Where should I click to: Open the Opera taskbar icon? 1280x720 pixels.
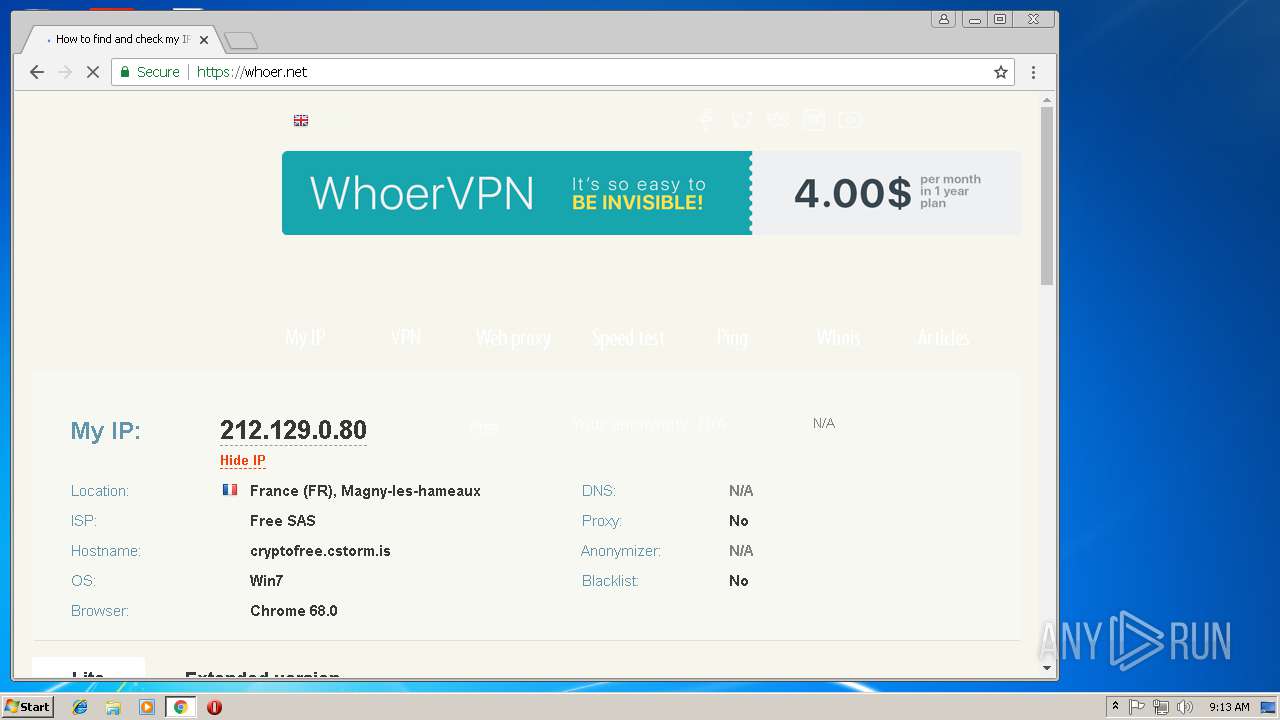pos(214,707)
